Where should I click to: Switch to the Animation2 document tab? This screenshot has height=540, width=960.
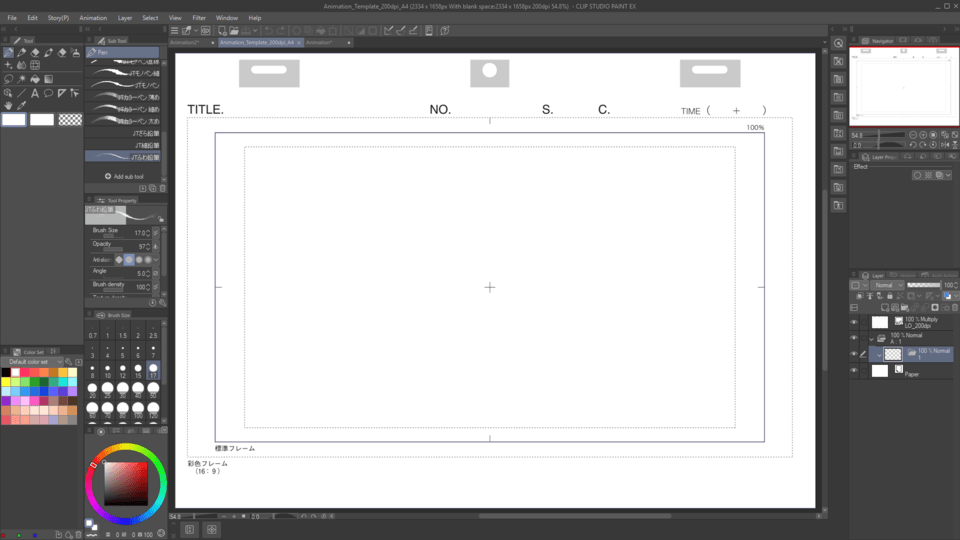click(x=186, y=43)
